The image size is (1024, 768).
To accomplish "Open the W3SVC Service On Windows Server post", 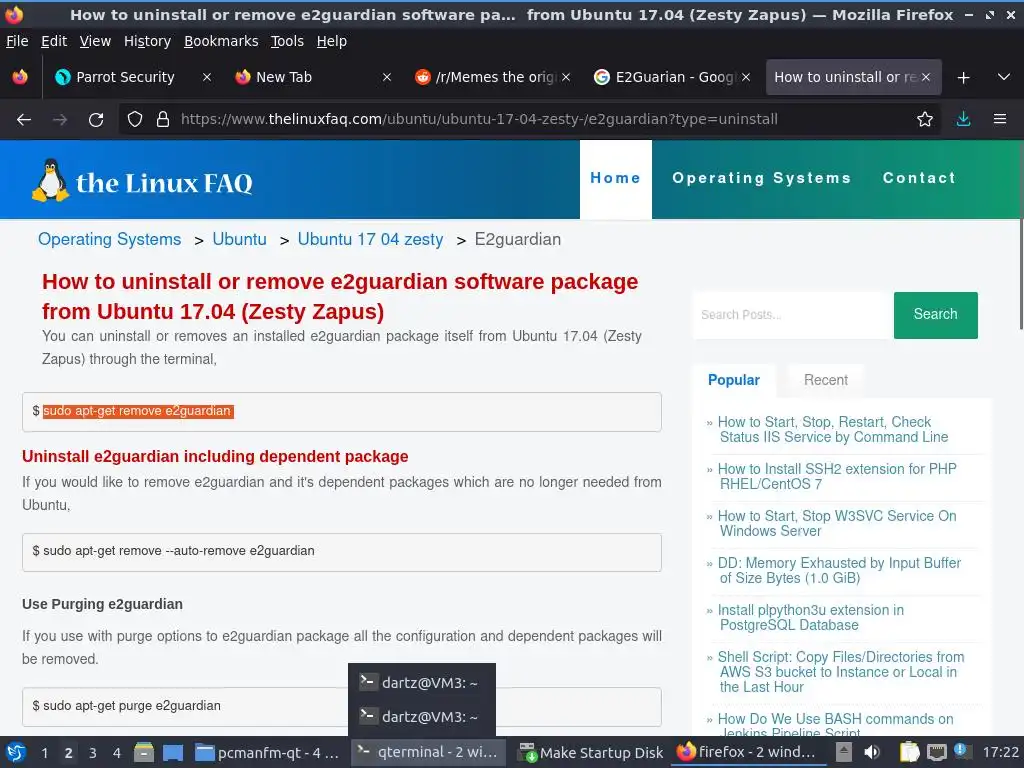I will click(837, 524).
